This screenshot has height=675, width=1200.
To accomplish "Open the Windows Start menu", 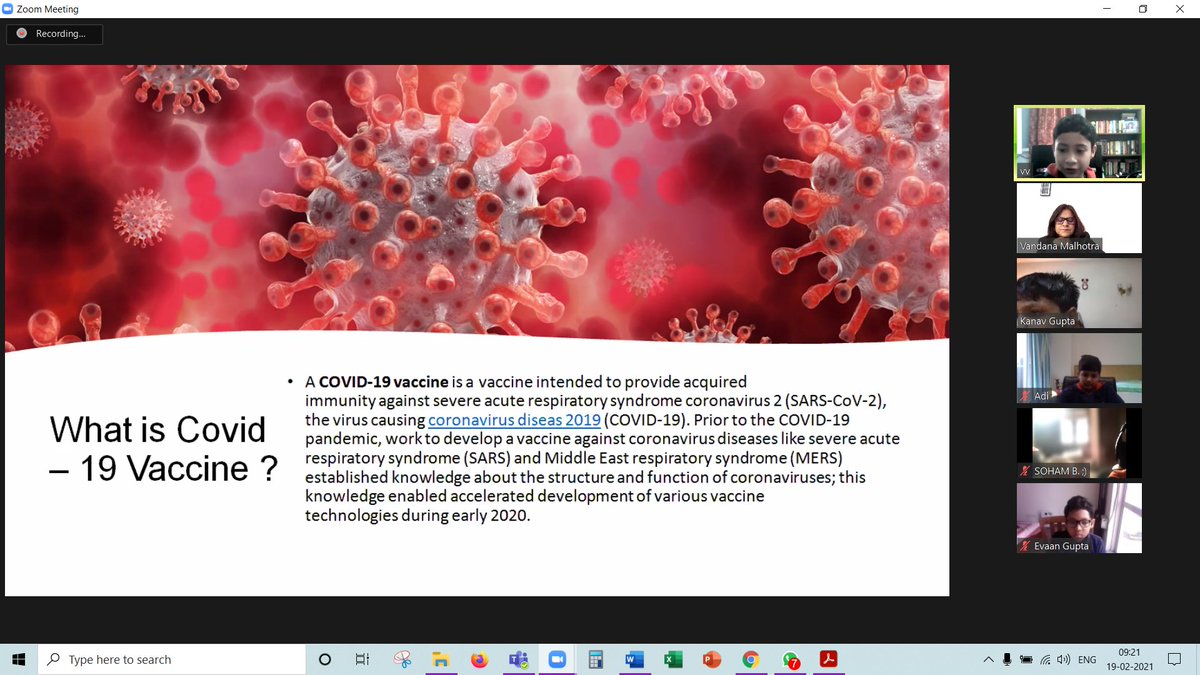I will pyautogui.click(x=18, y=659).
